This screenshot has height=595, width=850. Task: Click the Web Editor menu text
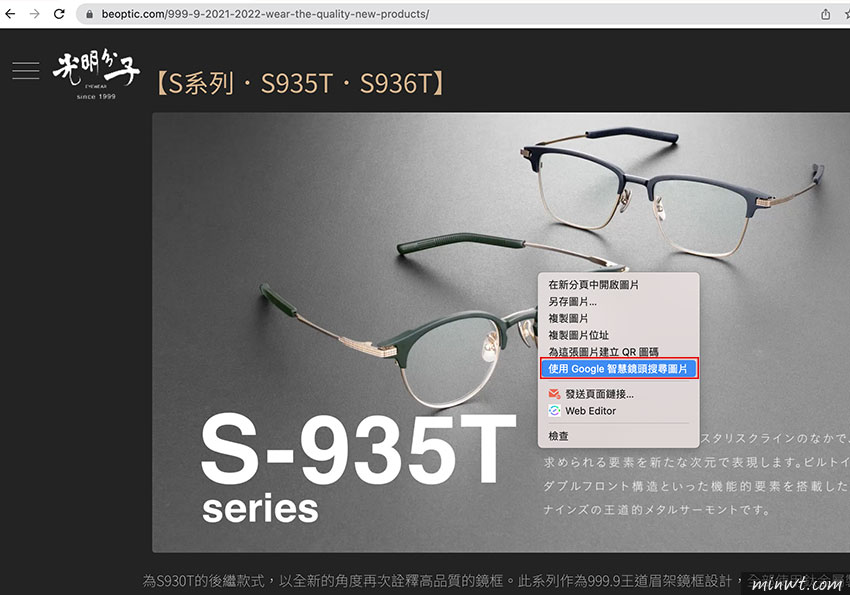point(590,411)
